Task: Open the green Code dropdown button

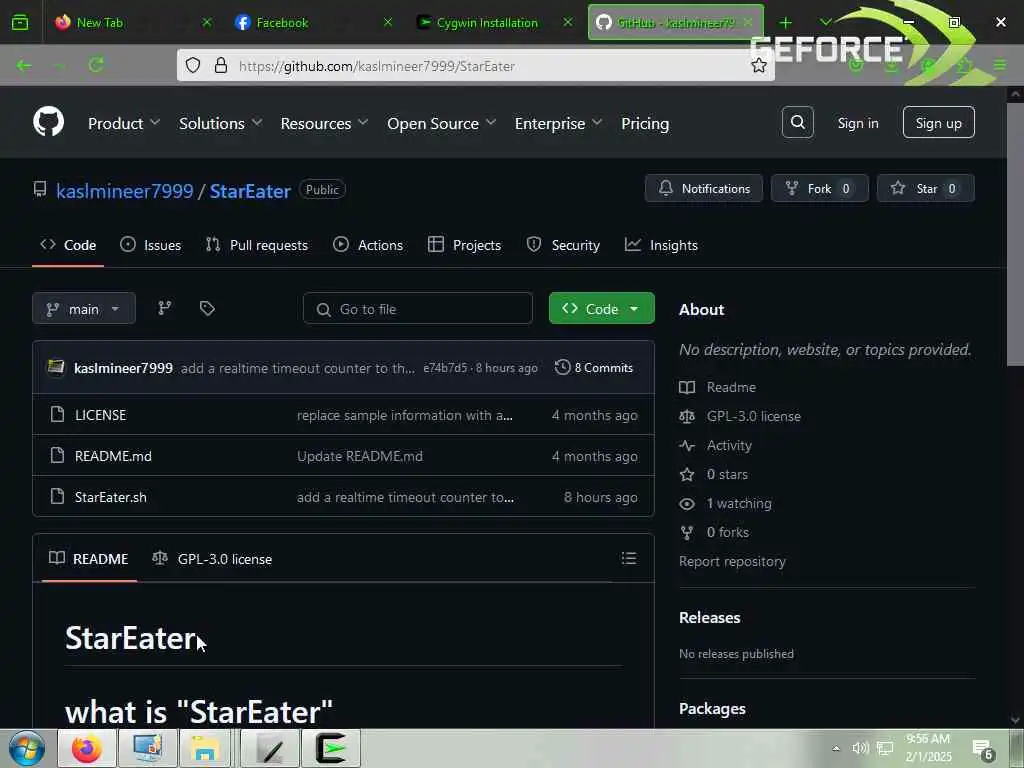Action: pos(601,308)
